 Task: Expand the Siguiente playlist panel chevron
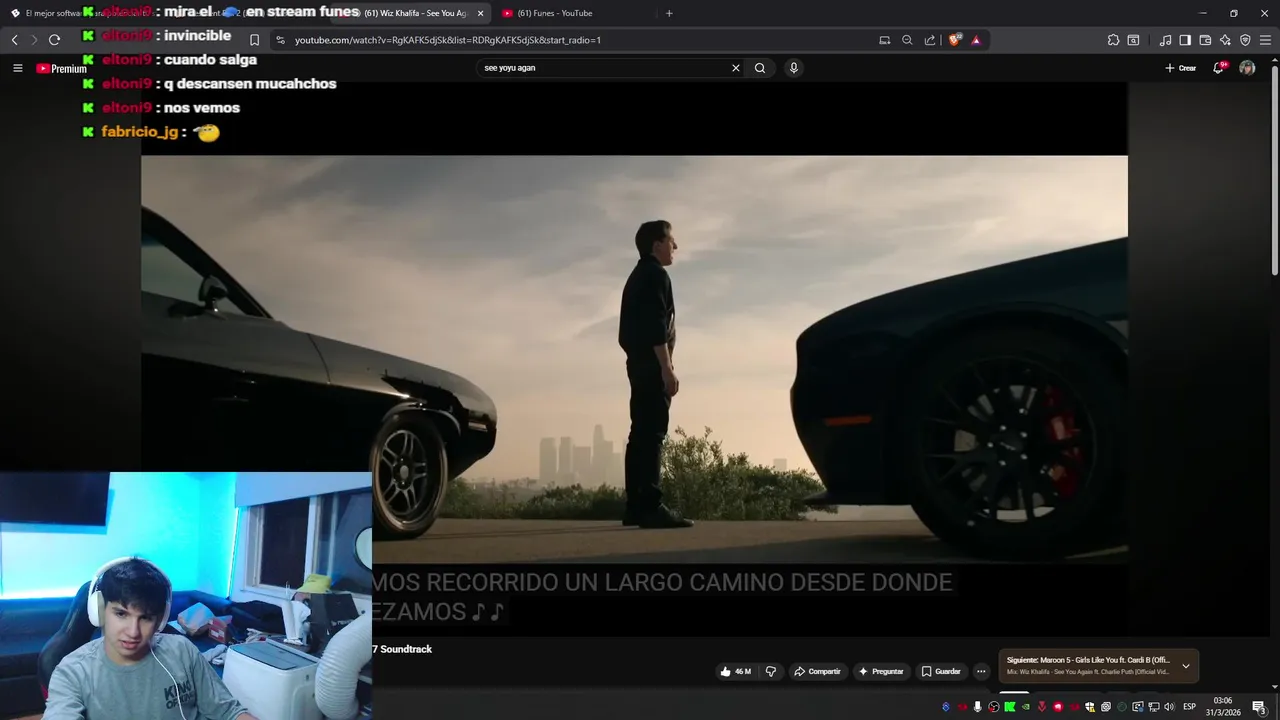pyautogui.click(x=1186, y=666)
